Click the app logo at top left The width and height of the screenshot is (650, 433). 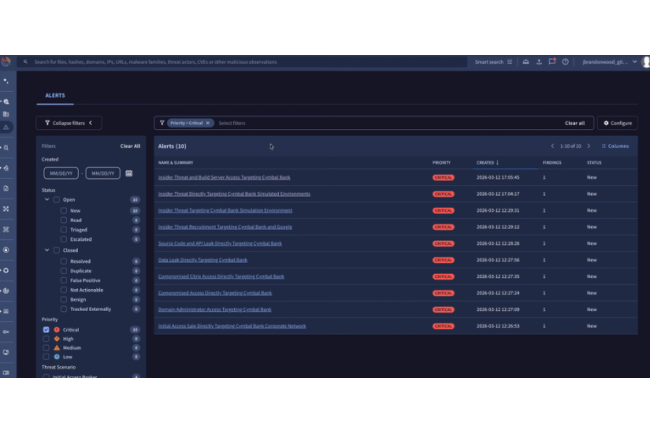[x=6, y=61]
